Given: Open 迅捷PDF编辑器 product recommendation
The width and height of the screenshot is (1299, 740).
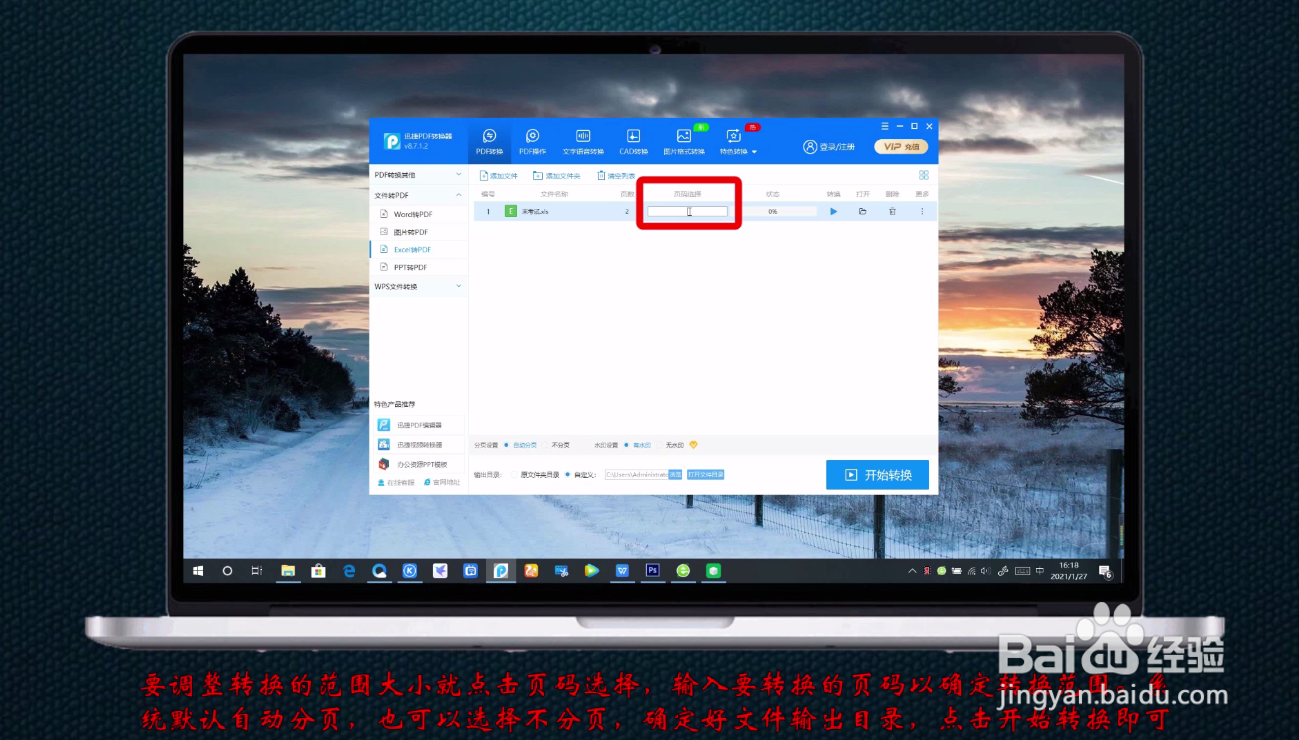Looking at the screenshot, I should 419,425.
